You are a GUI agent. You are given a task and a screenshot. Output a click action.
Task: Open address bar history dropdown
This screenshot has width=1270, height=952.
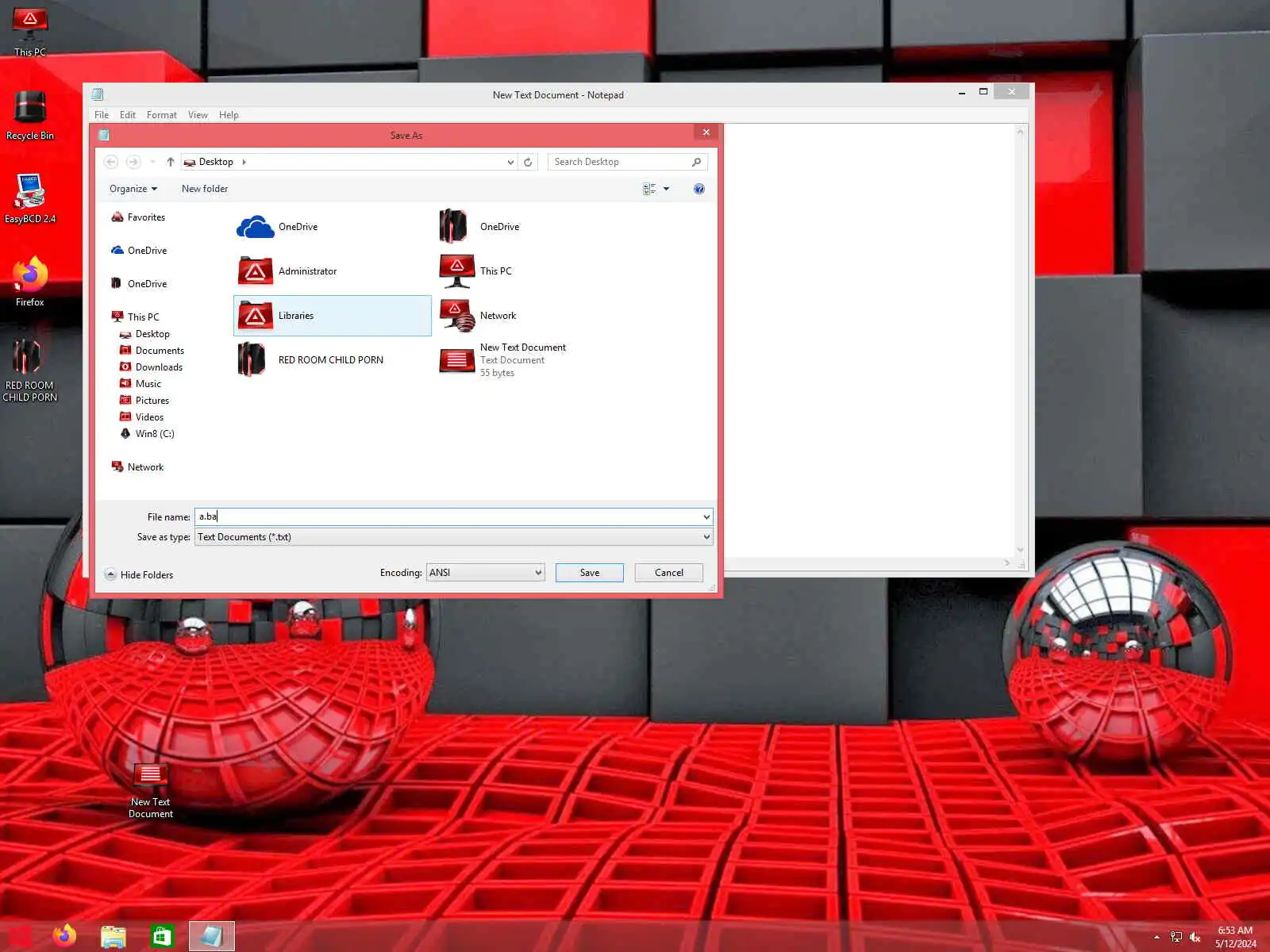(510, 162)
